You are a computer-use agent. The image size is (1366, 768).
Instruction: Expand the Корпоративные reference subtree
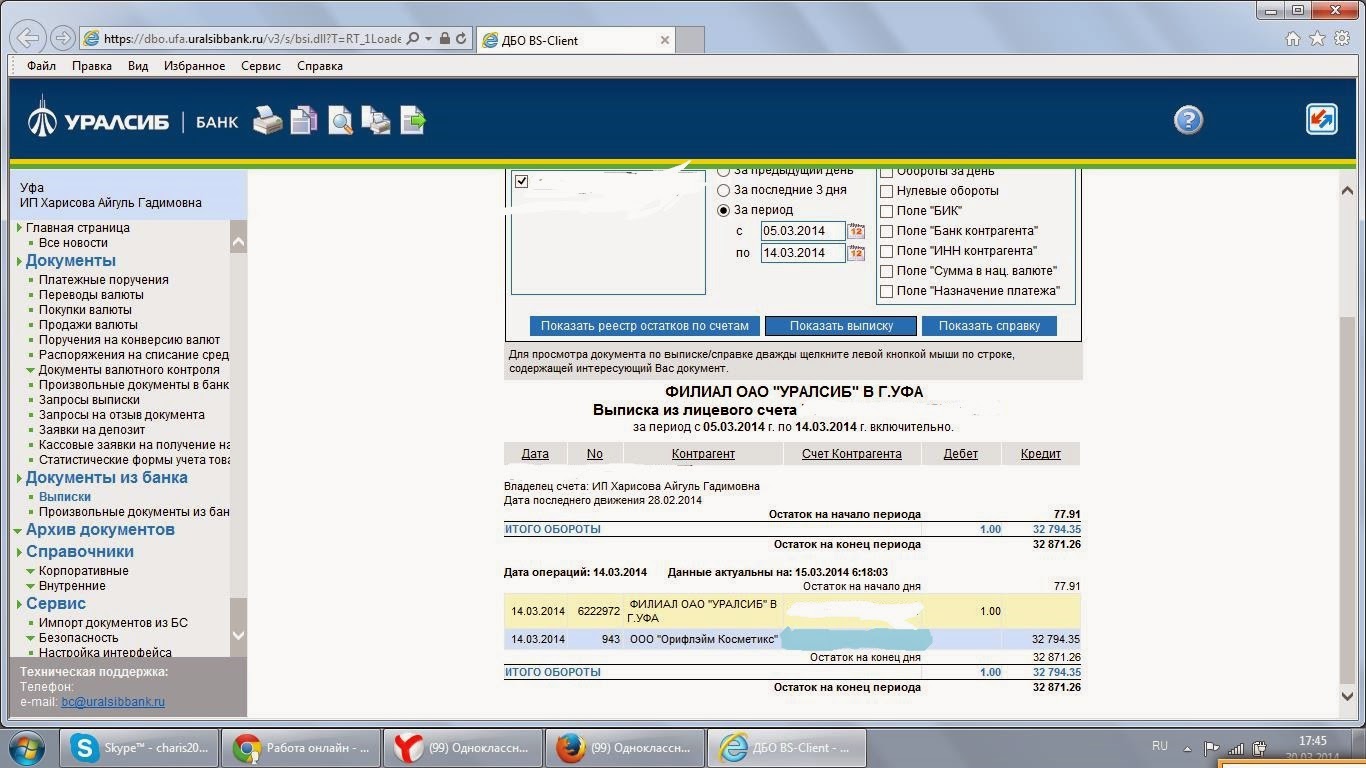pyautogui.click(x=31, y=571)
